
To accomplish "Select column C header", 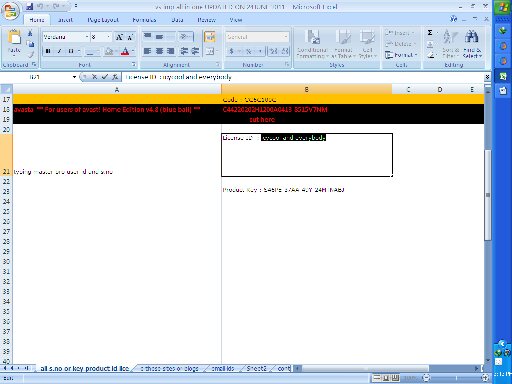I will [x=408, y=89].
